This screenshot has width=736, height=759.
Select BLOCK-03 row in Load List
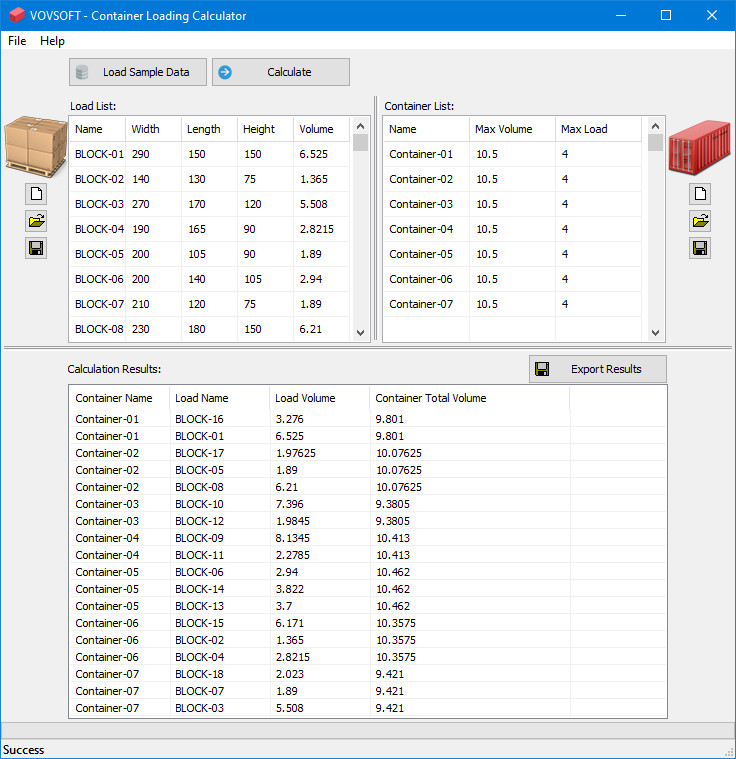pyautogui.click(x=100, y=204)
